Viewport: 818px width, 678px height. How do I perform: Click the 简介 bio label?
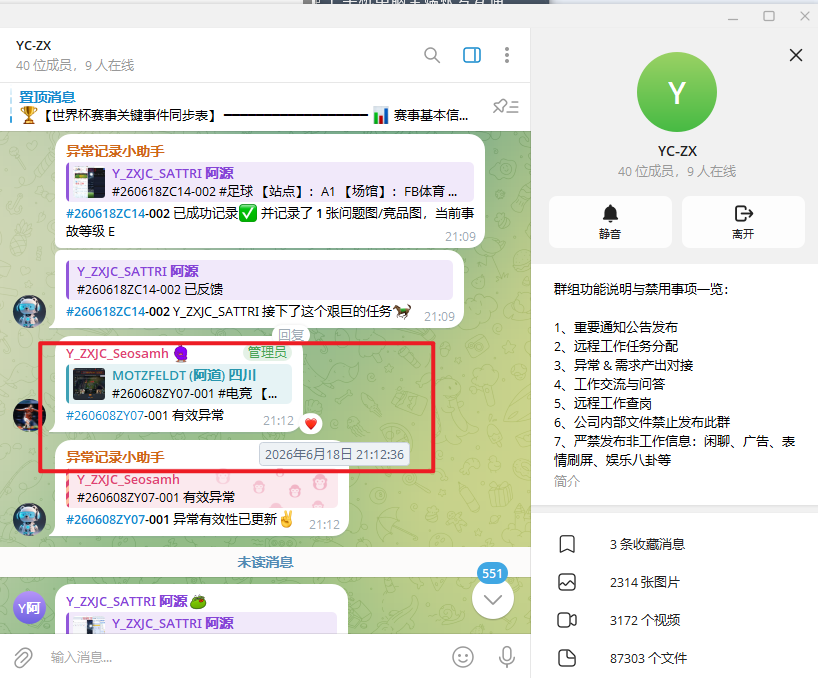[x=567, y=481]
